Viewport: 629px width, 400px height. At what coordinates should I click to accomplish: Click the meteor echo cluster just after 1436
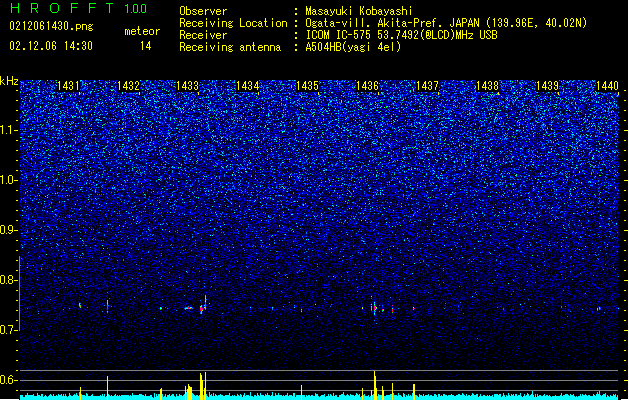pos(374,308)
